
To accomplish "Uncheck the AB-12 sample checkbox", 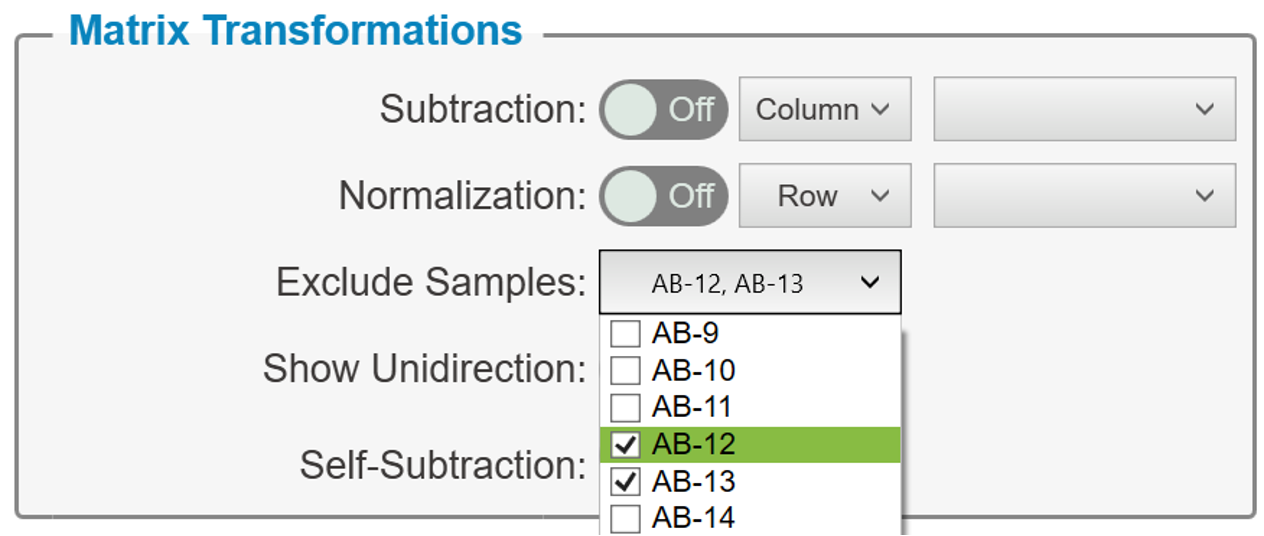I will (x=625, y=445).
